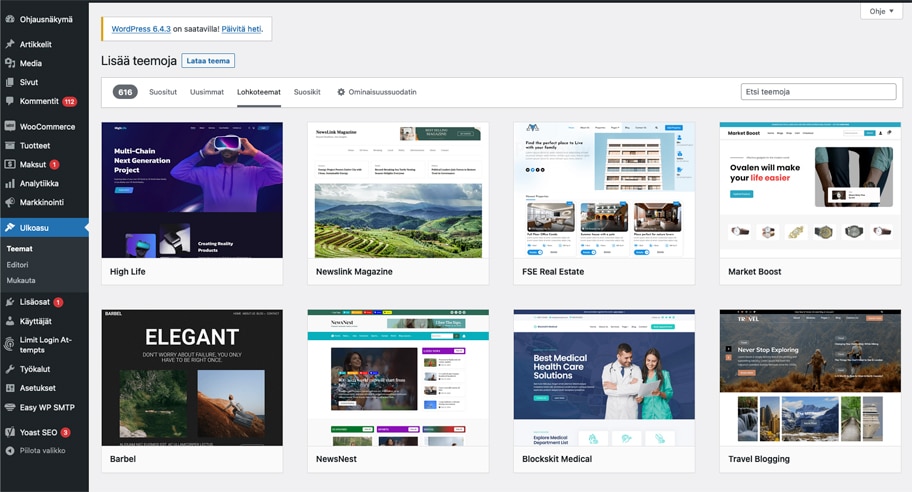Click the Analytiikka bar chart icon
The image size is (912, 492).
click(10, 183)
